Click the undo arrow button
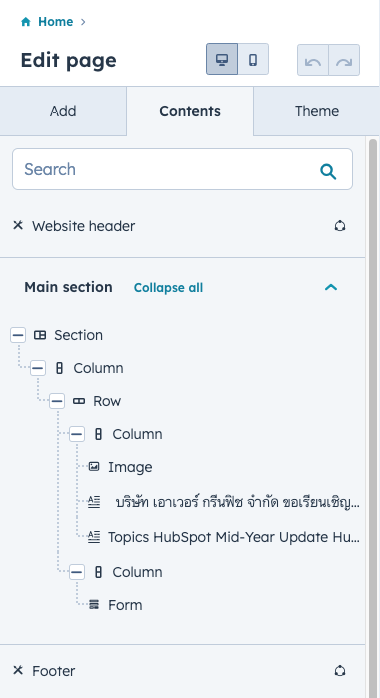The width and height of the screenshot is (380, 698). pos(313,60)
